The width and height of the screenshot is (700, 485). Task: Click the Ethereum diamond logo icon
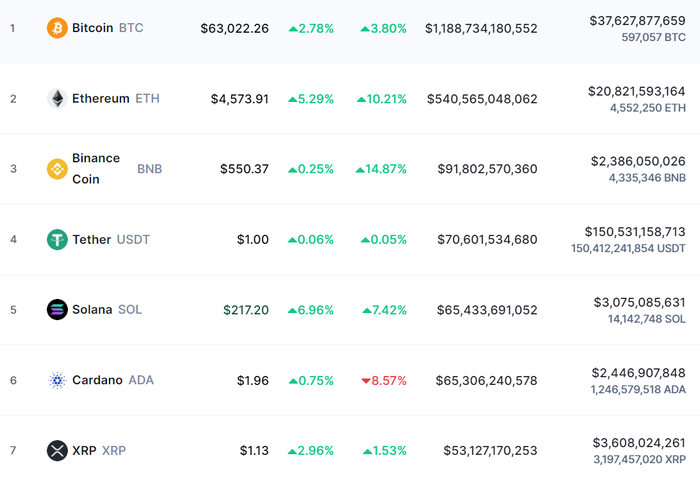click(x=57, y=99)
